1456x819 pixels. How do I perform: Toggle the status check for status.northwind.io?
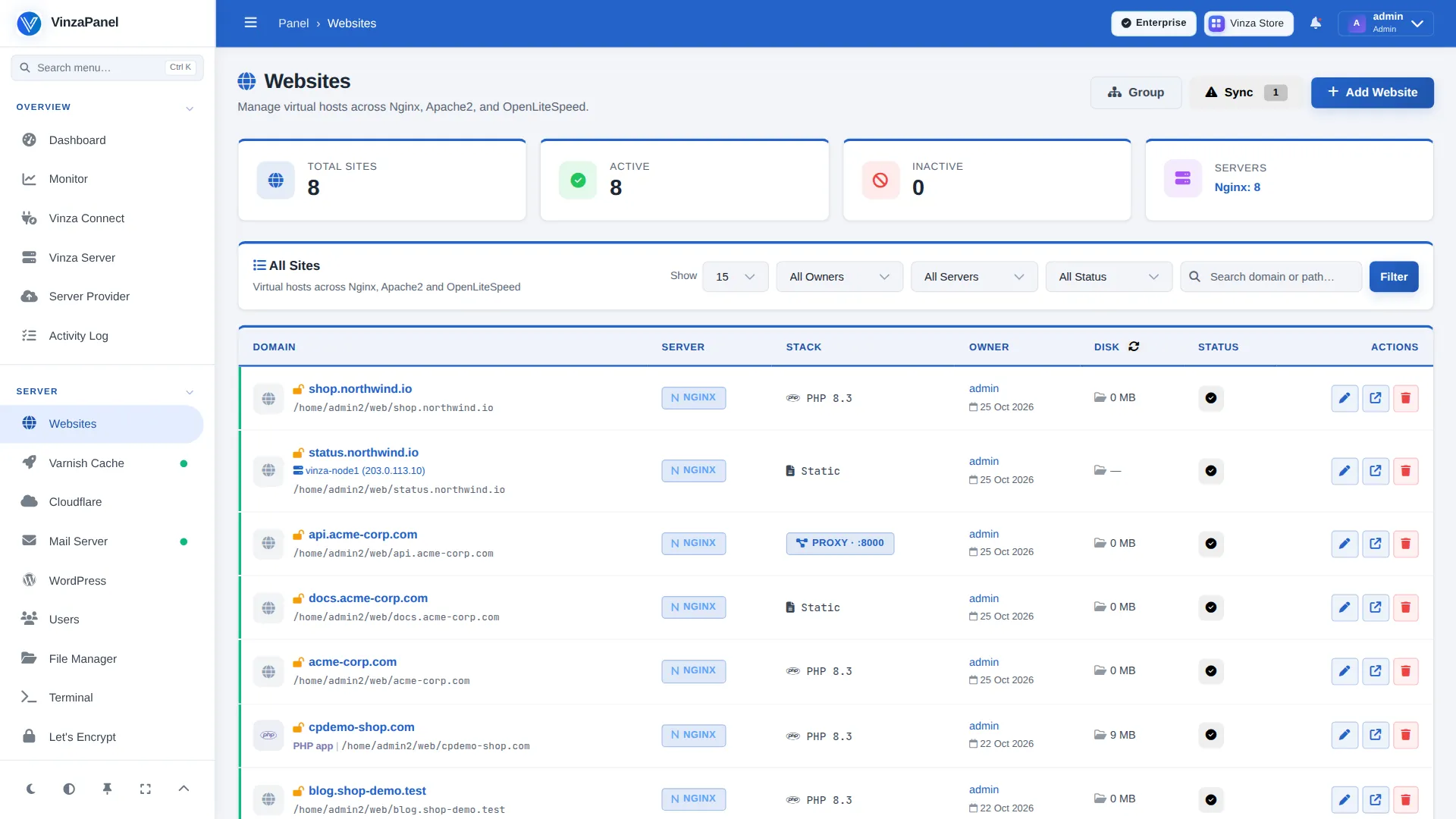pos(1211,471)
